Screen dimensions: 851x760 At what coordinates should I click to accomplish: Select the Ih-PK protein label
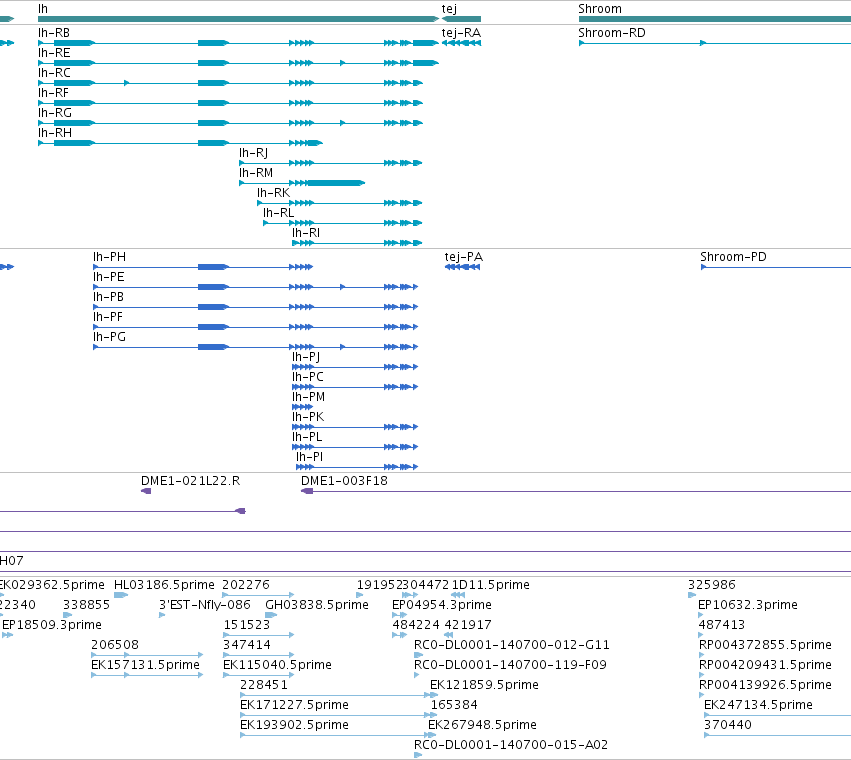(x=308, y=417)
